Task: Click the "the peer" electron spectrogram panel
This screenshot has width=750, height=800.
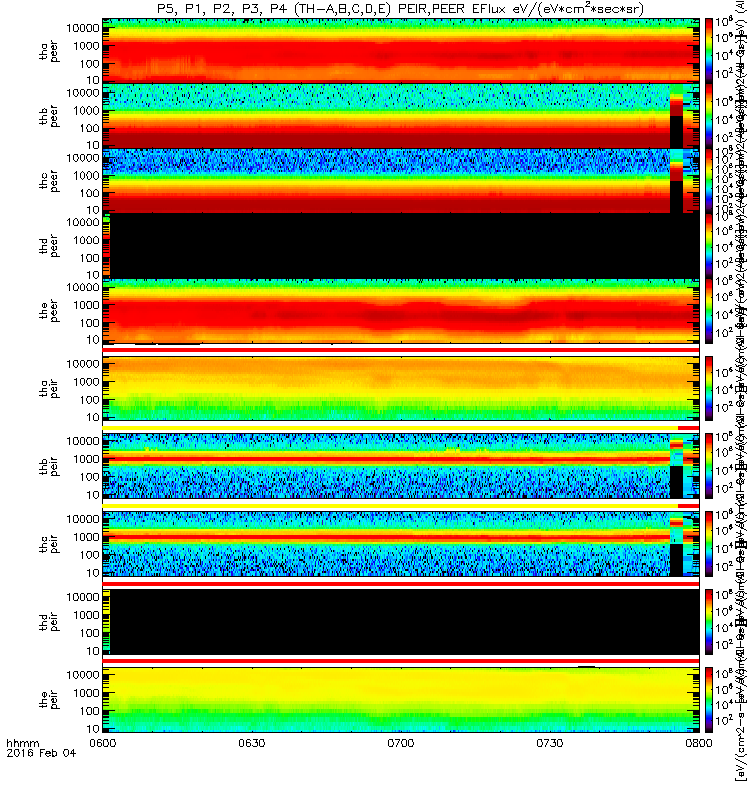Action: pyautogui.click(x=401, y=311)
